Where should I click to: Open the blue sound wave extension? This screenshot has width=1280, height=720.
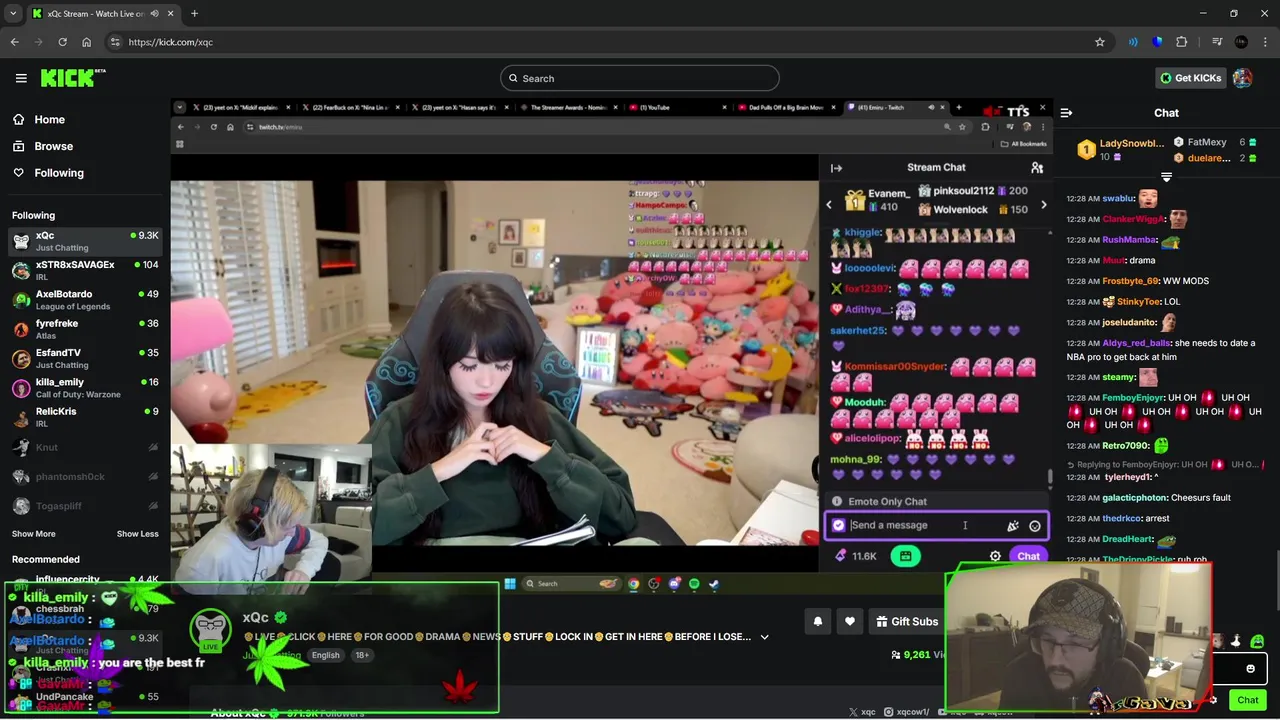click(1133, 42)
